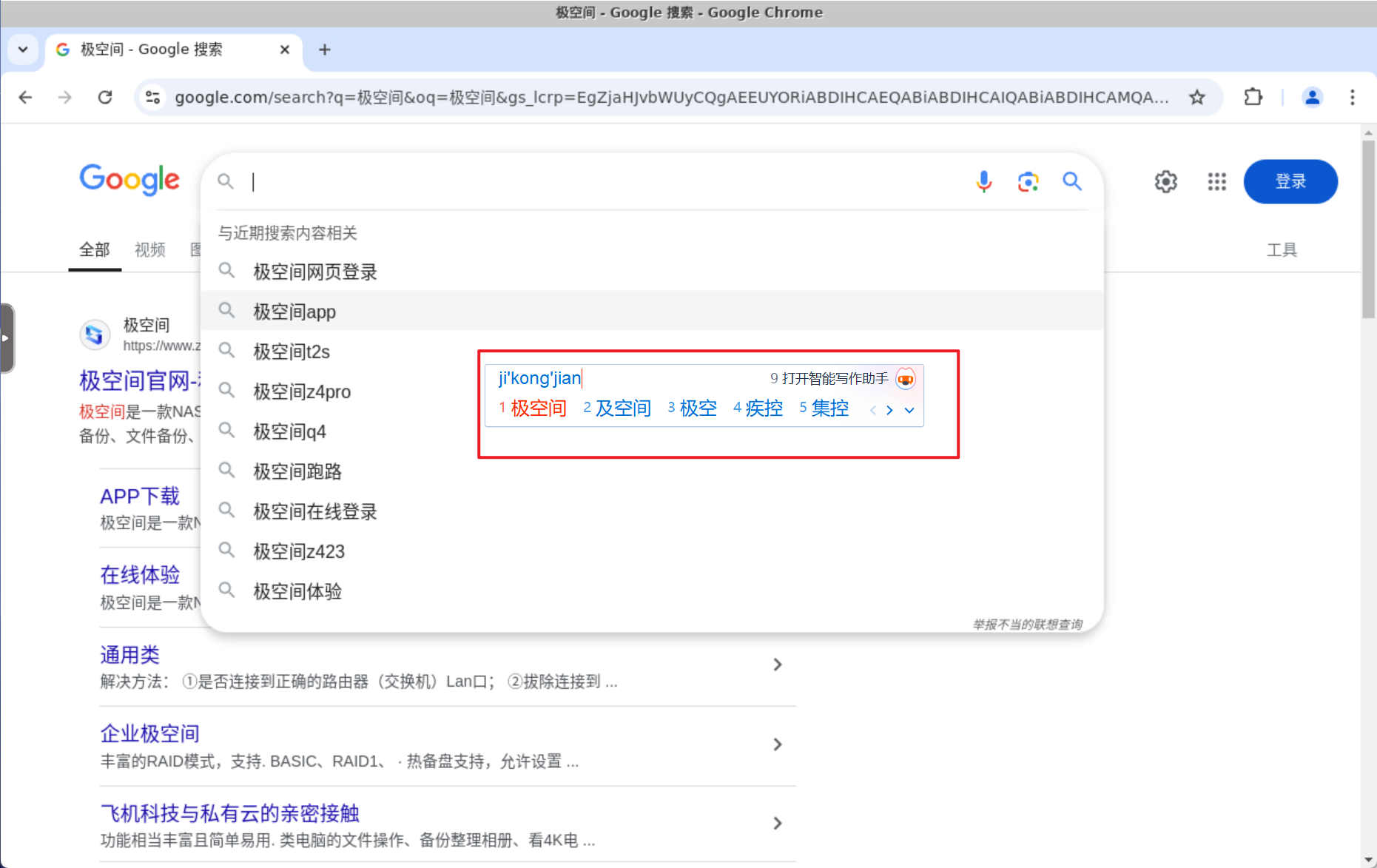Expand the 通用类 row chevron
The height and width of the screenshot is (868, 1377).
point(777,665)
